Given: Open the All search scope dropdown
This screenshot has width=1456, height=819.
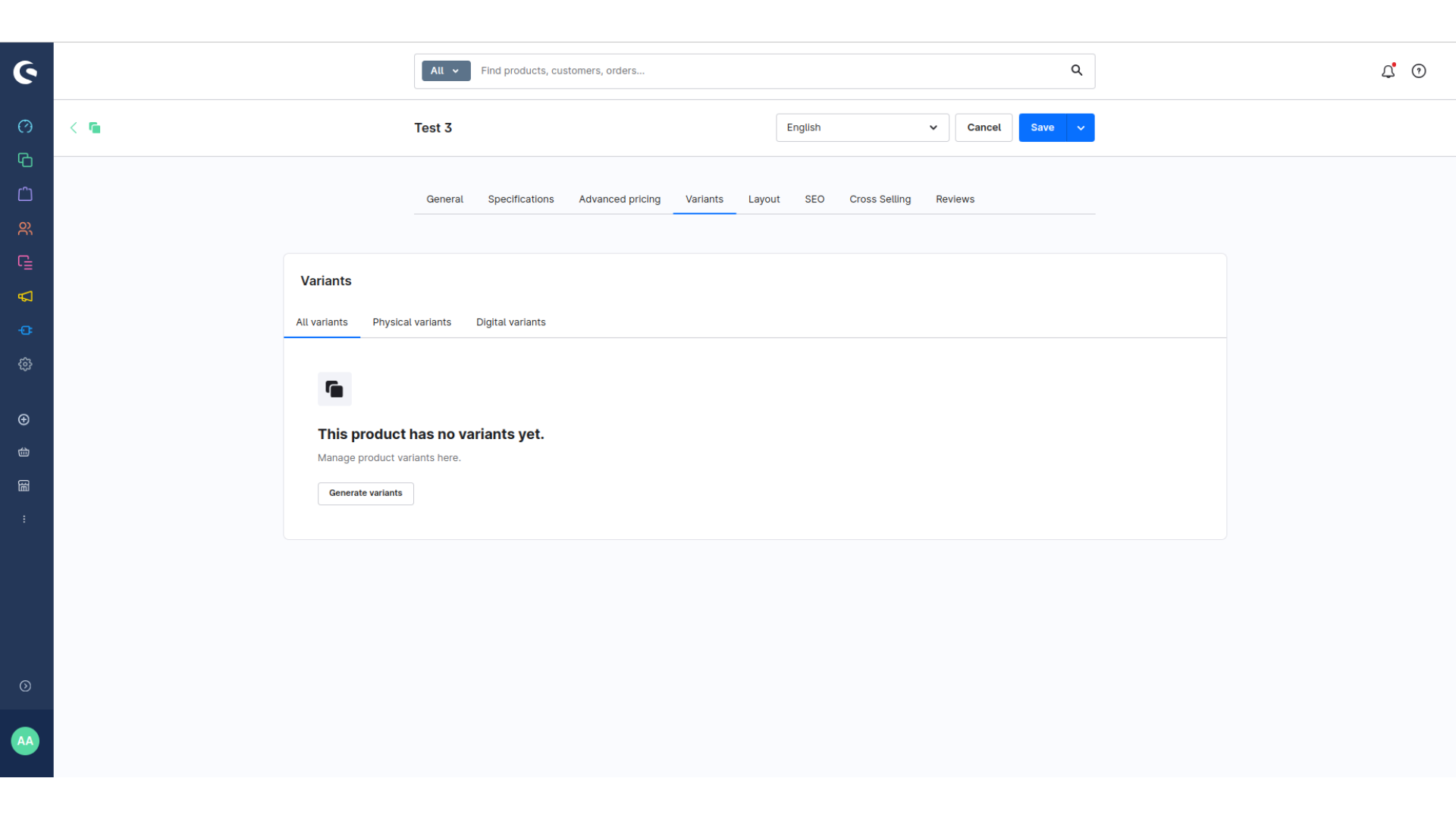Looking at the screenshot, I should coord(446,71).
